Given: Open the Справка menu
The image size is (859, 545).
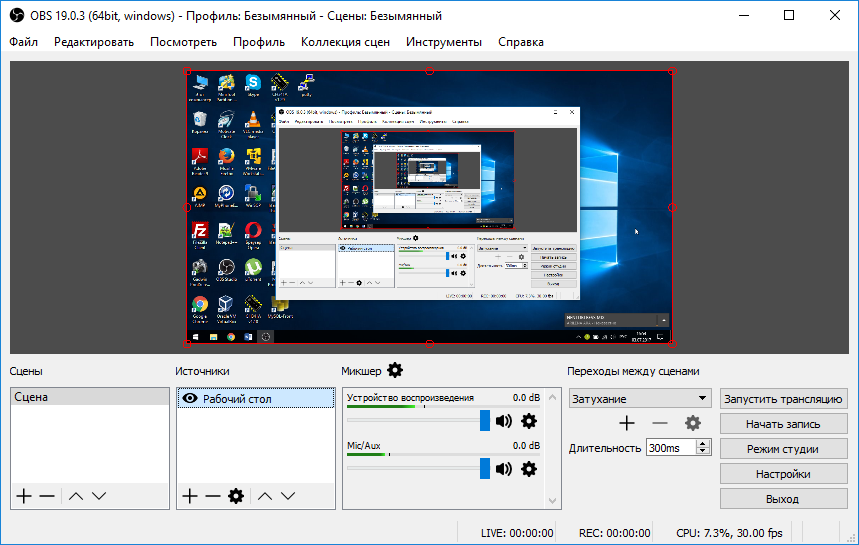Looking at the screenshot, I should pos(520,42).
